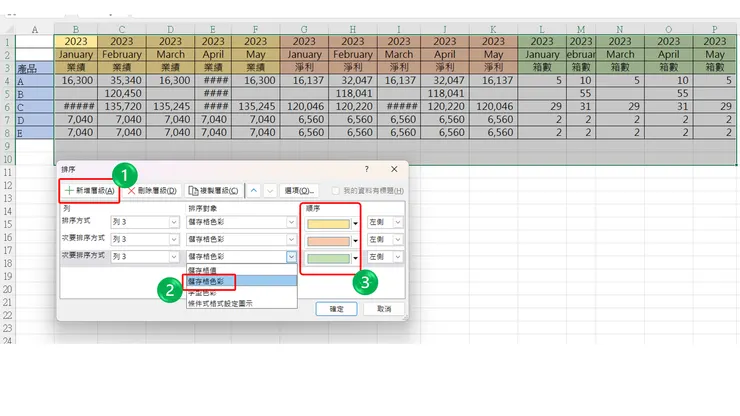Click the 排序方式 row label

[76, 221]
